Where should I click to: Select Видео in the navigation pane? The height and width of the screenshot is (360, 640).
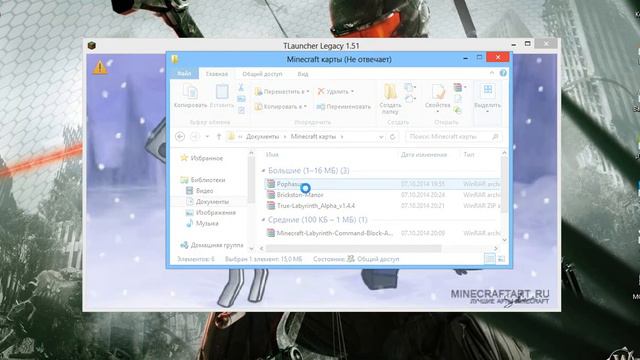(204, 191)
